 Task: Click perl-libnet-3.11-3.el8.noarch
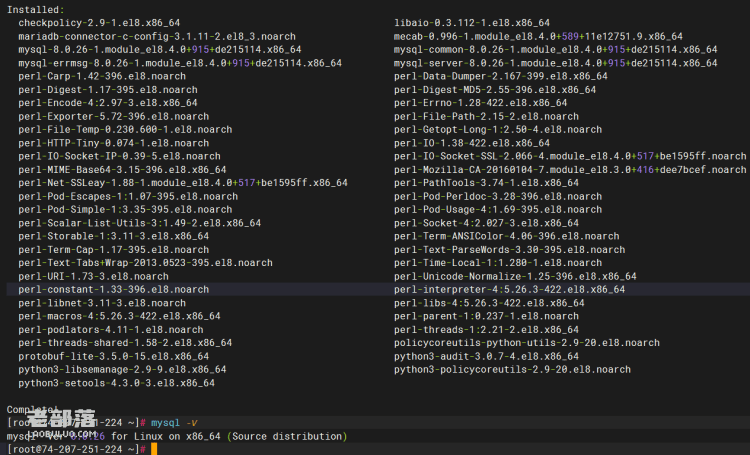pyautogui.click(x=102, y=303)
